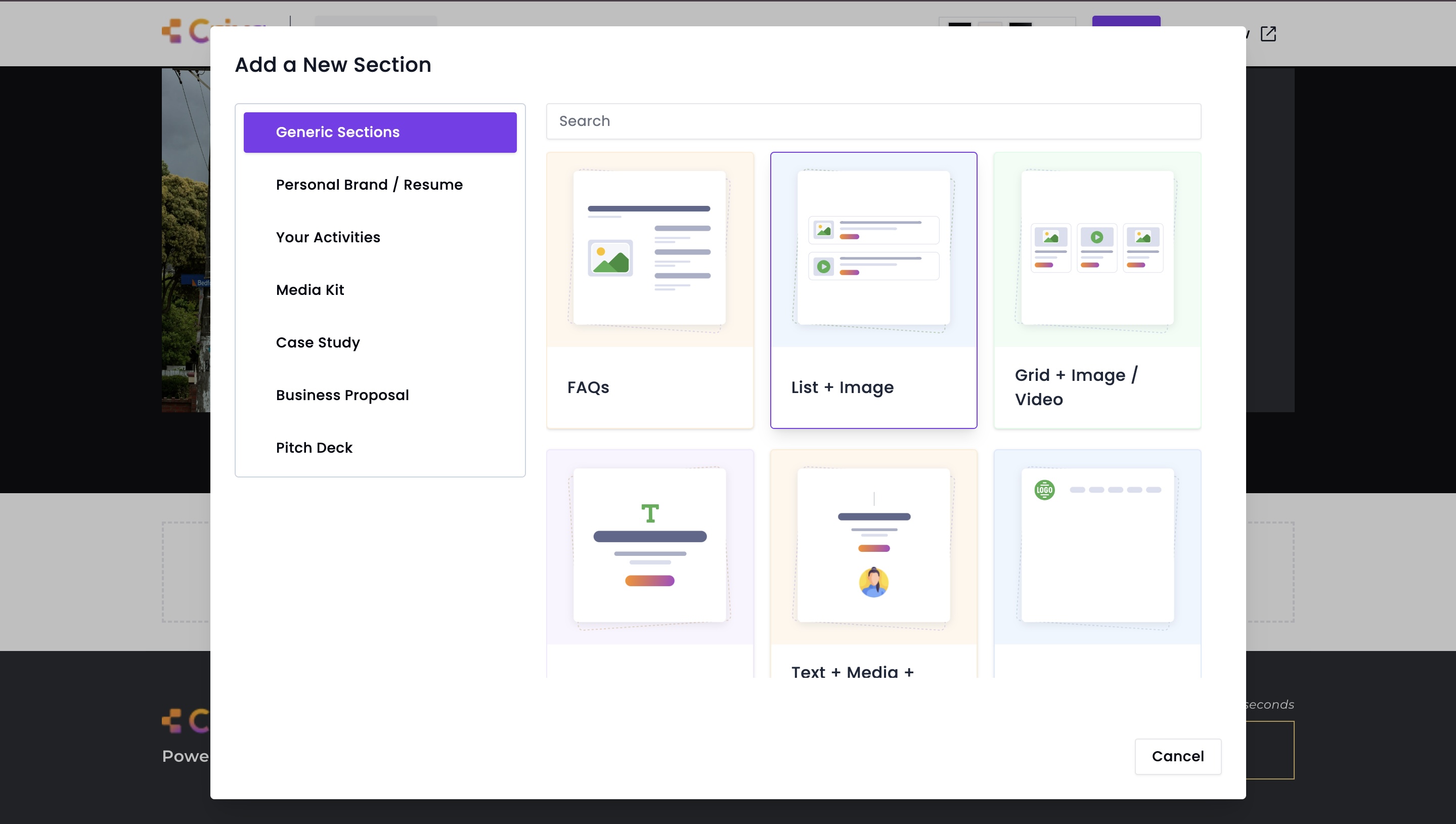1456x824 pixels.
Task: Switch to Case Study sections
Action: coord(317,343)
